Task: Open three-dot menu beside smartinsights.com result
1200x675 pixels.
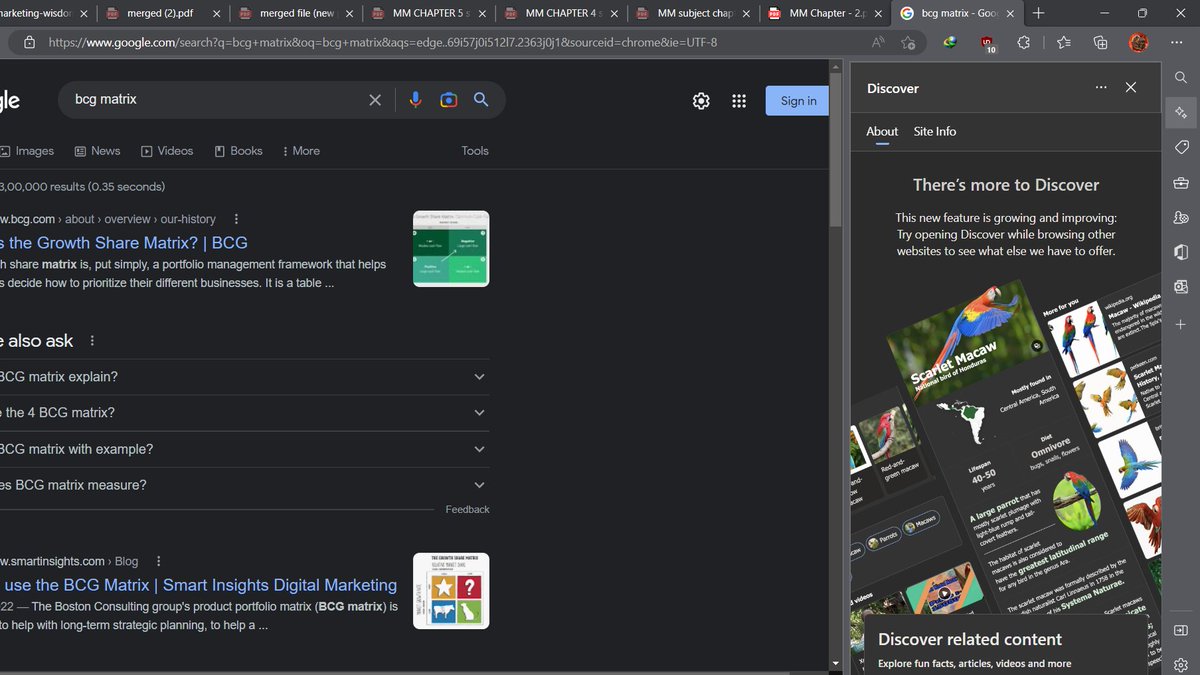Action: 158,561
